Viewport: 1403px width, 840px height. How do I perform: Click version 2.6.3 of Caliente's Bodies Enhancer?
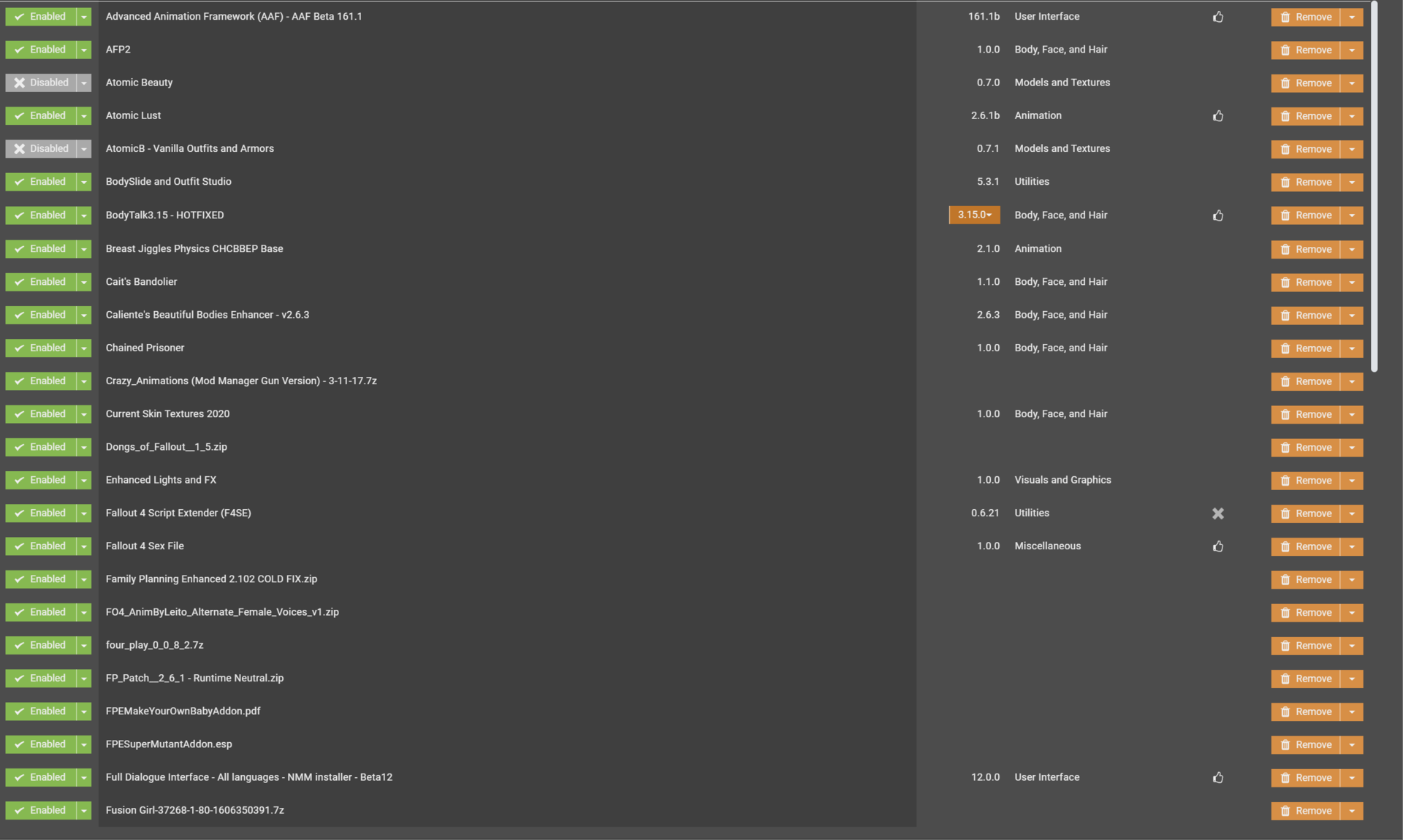pyautogui.click(x=988, y=315)
